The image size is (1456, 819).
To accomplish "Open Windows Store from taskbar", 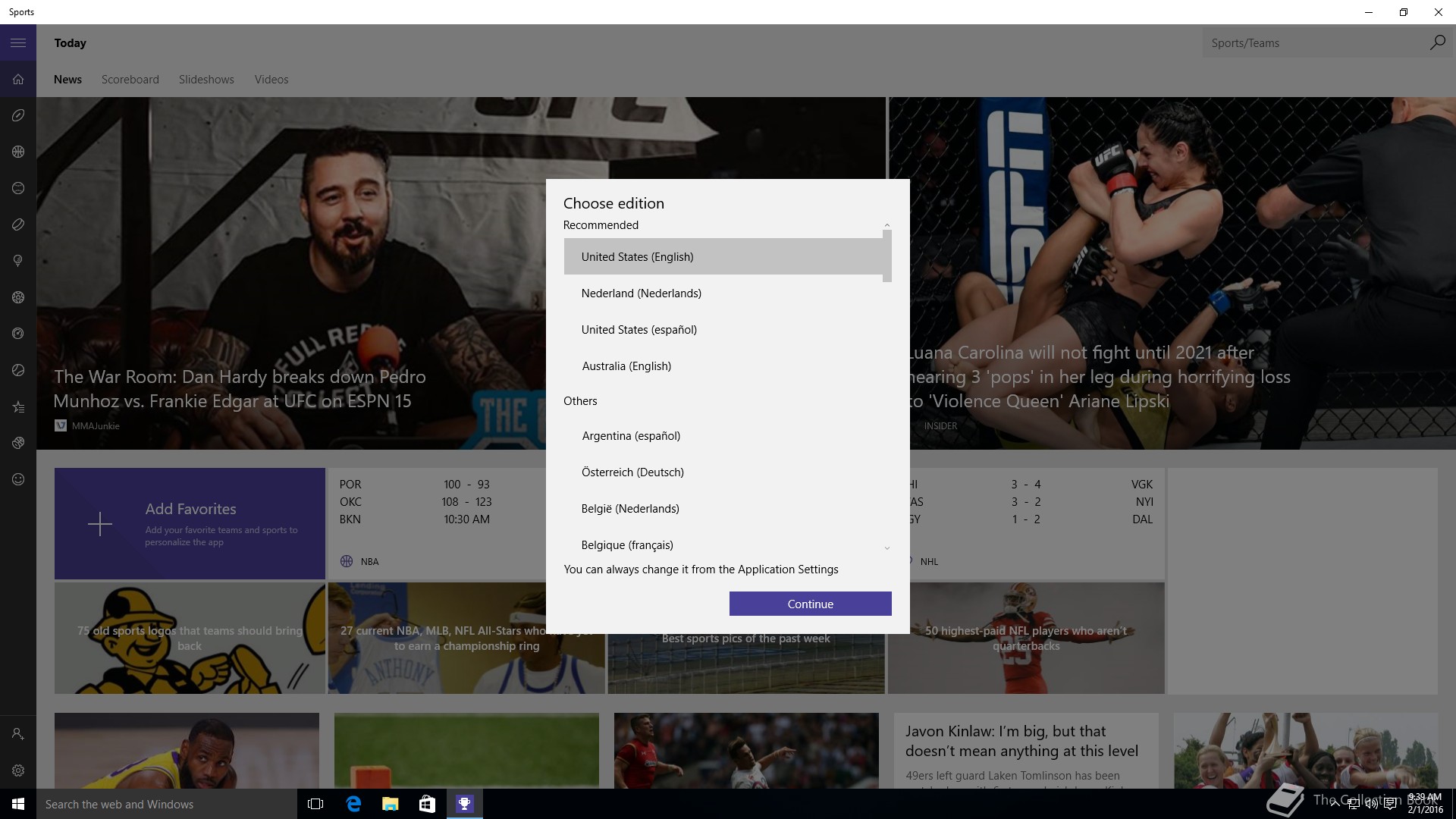I will [427, 804].
